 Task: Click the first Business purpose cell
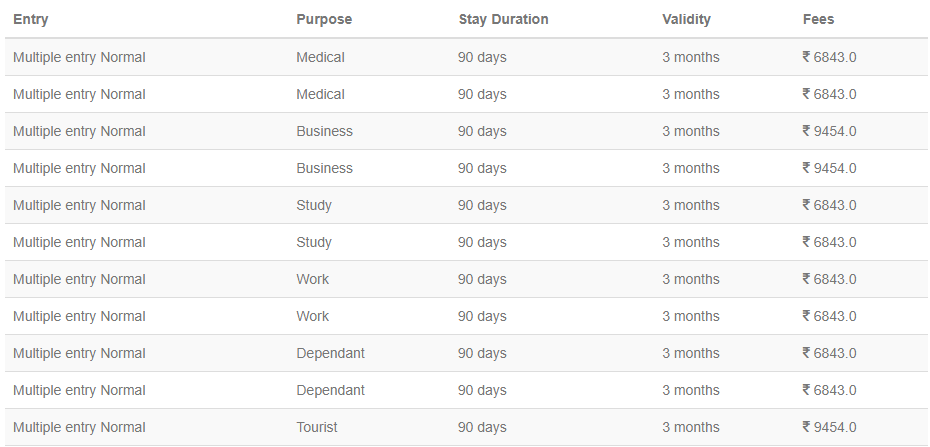tap(324, 131)
